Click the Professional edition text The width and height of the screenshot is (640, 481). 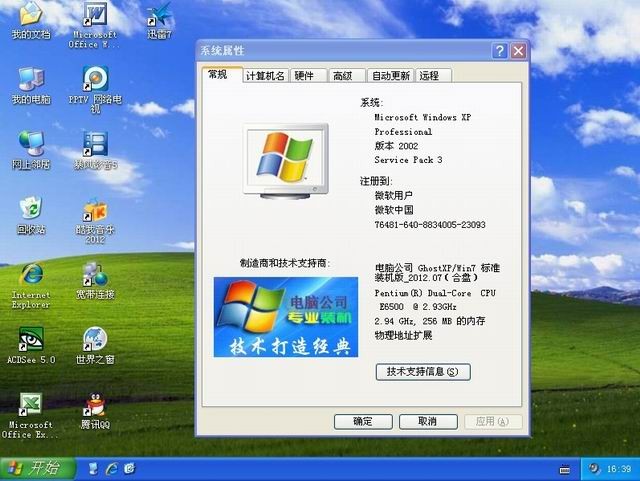pyautogui.click(x=403, y=132)
